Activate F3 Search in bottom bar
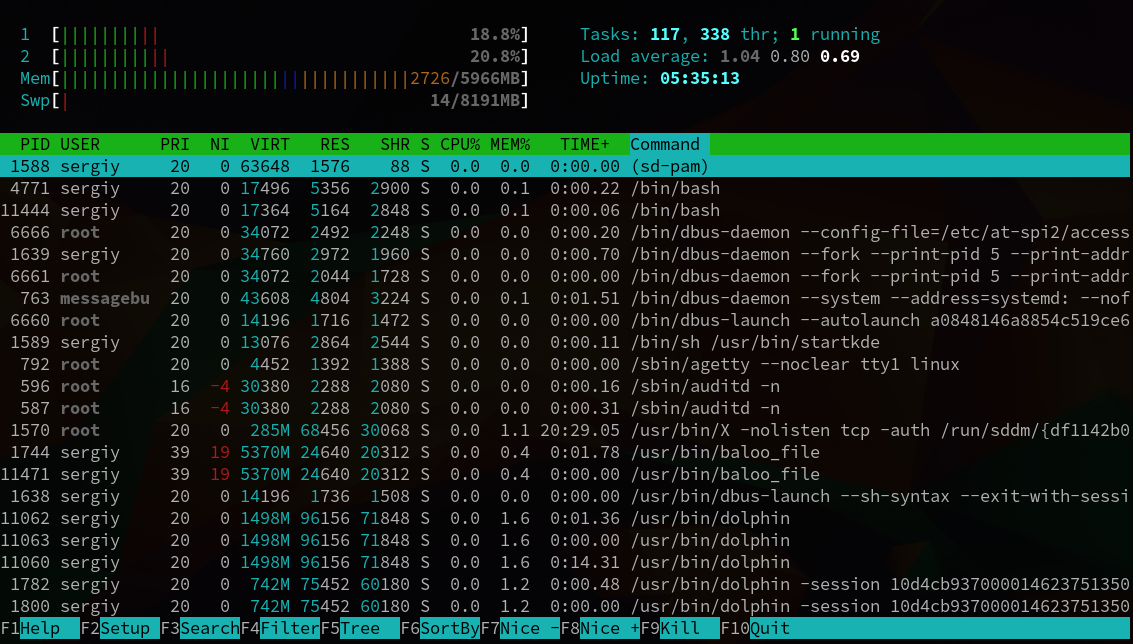The width and height of the screenshot is (1133, 644). [x=200, y=628]
